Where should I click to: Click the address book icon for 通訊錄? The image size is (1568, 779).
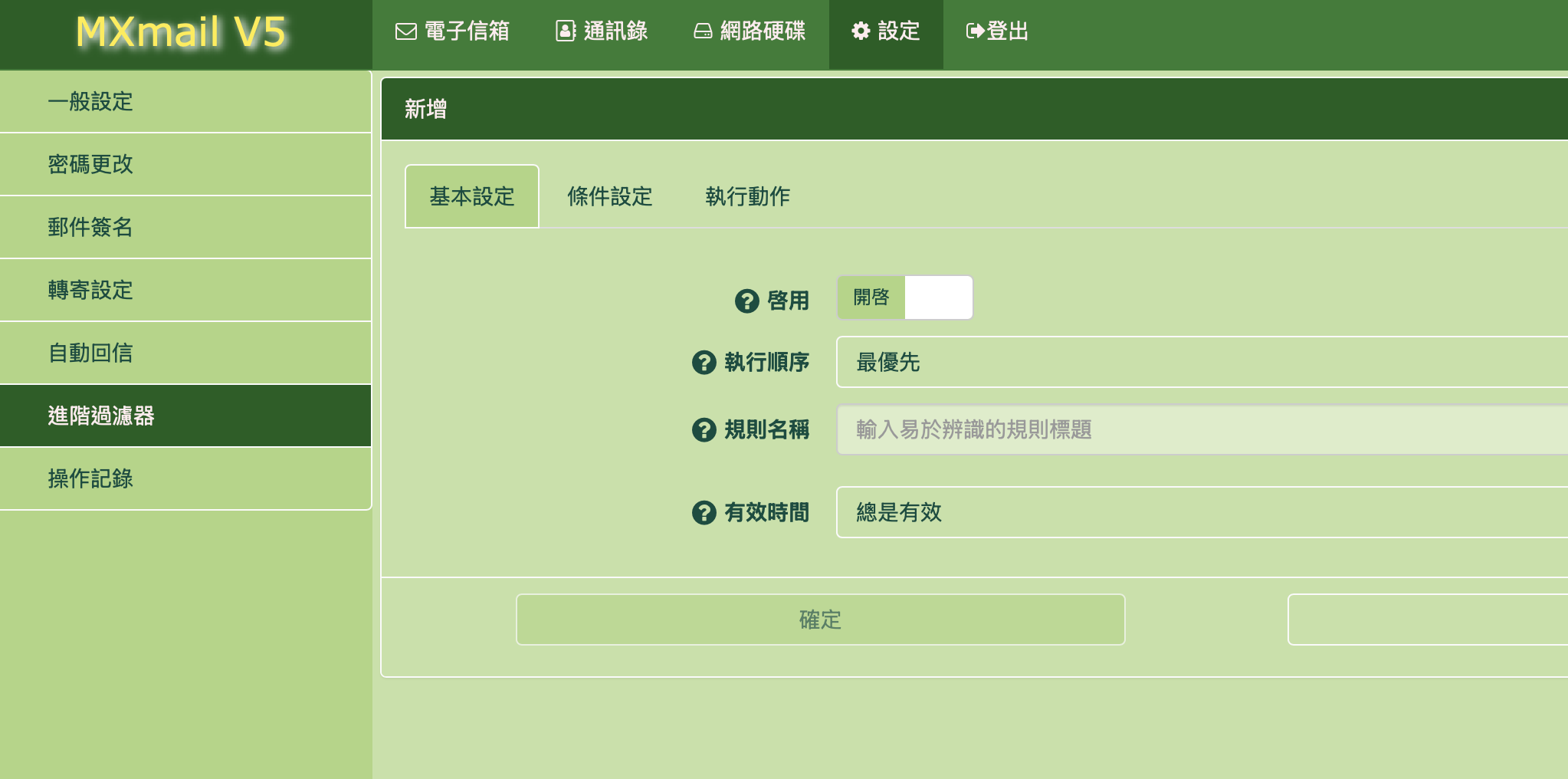click(x=566, y=31)
